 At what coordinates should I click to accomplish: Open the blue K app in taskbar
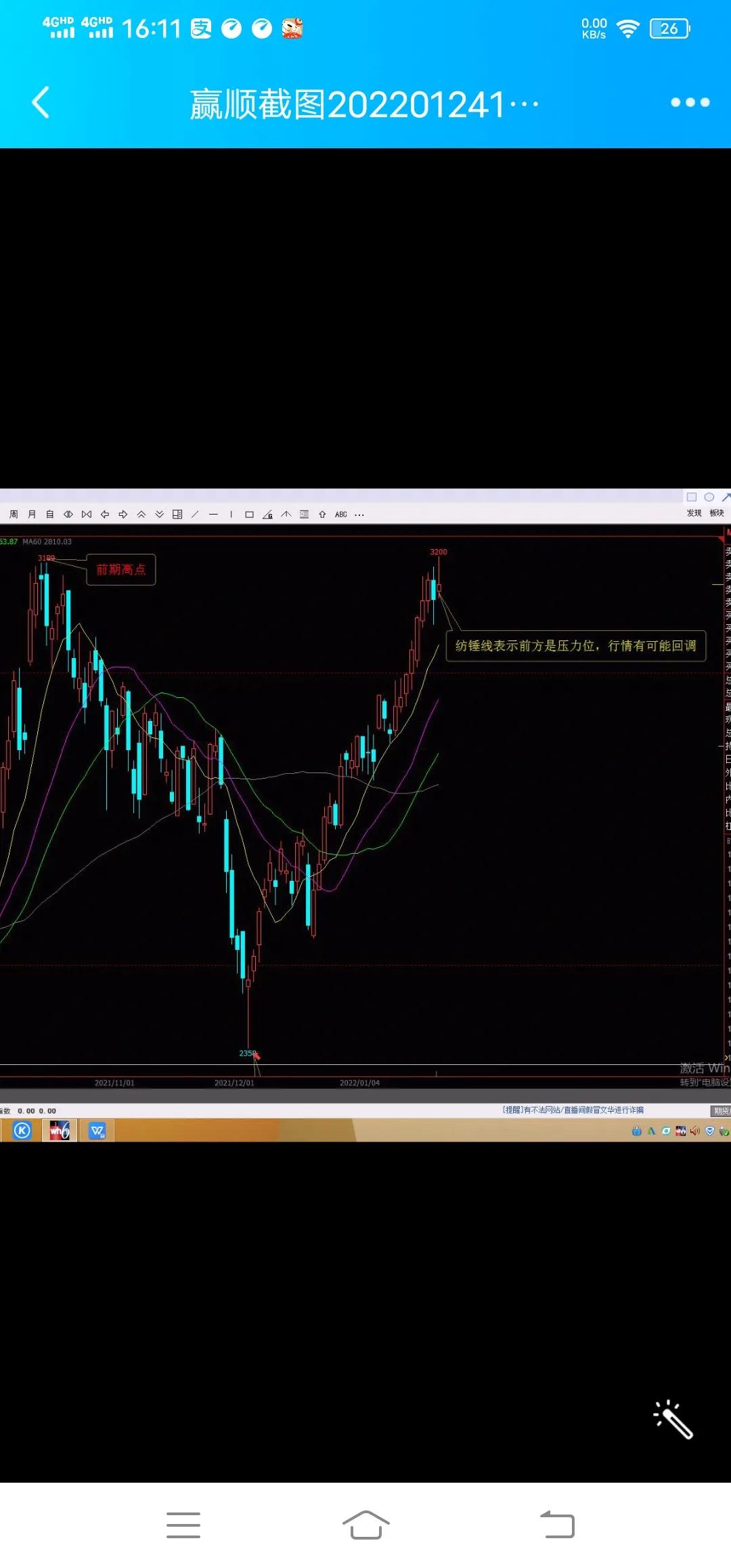click(22, 1130)
